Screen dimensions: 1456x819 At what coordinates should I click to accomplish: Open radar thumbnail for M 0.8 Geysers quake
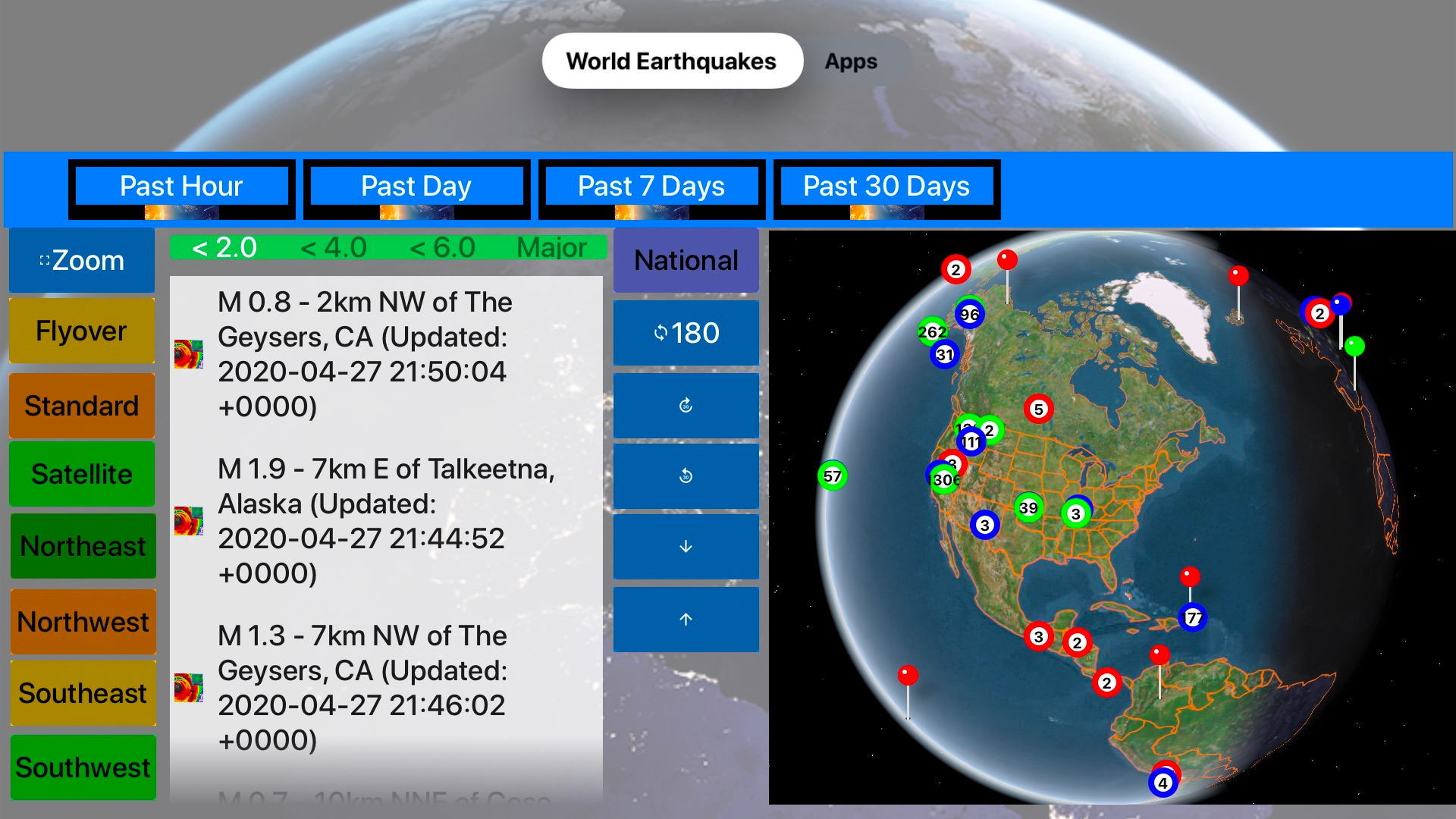pyautogui.click(x=188, y=354)
